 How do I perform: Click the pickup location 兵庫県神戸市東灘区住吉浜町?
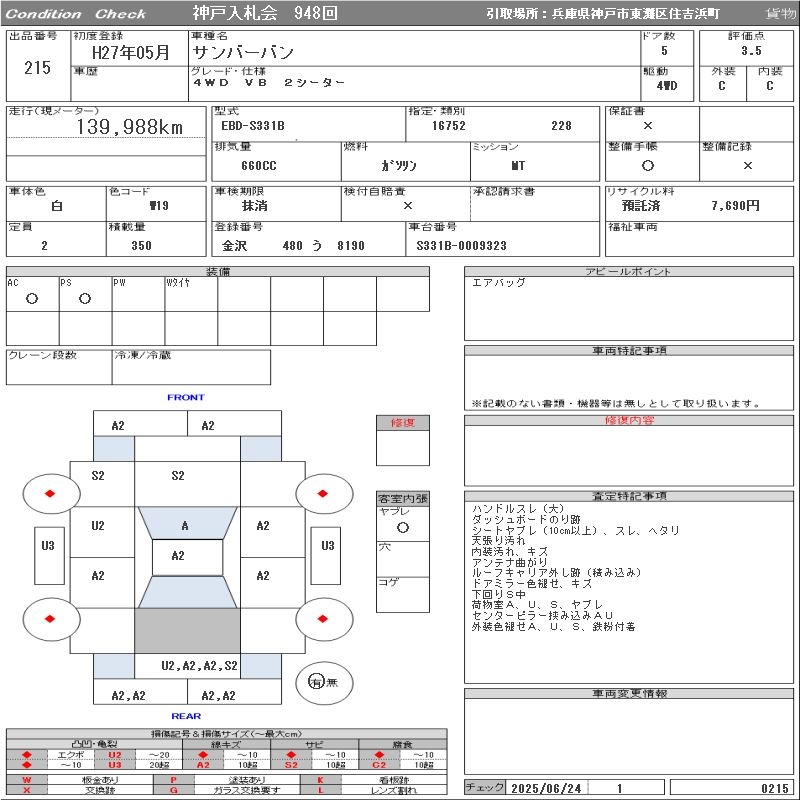(x=635, y=14)
